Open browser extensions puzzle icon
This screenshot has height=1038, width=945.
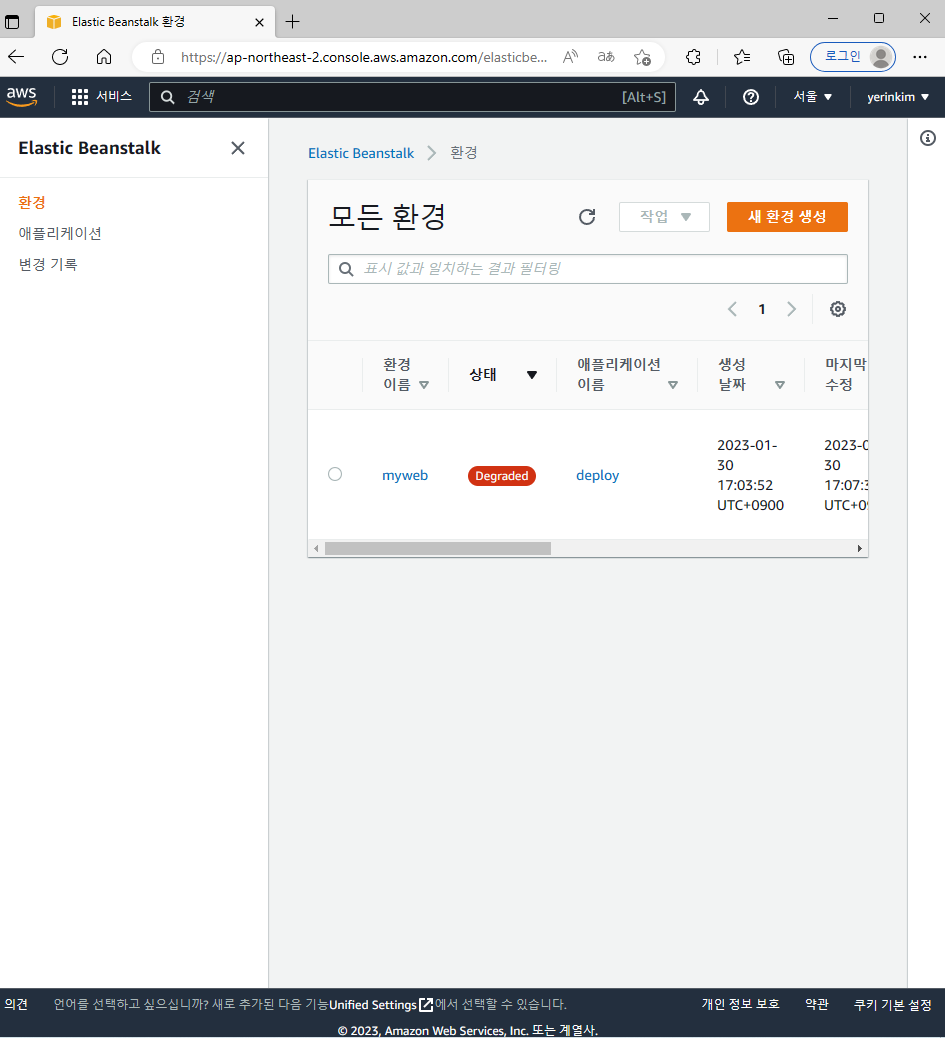[693, 57]
